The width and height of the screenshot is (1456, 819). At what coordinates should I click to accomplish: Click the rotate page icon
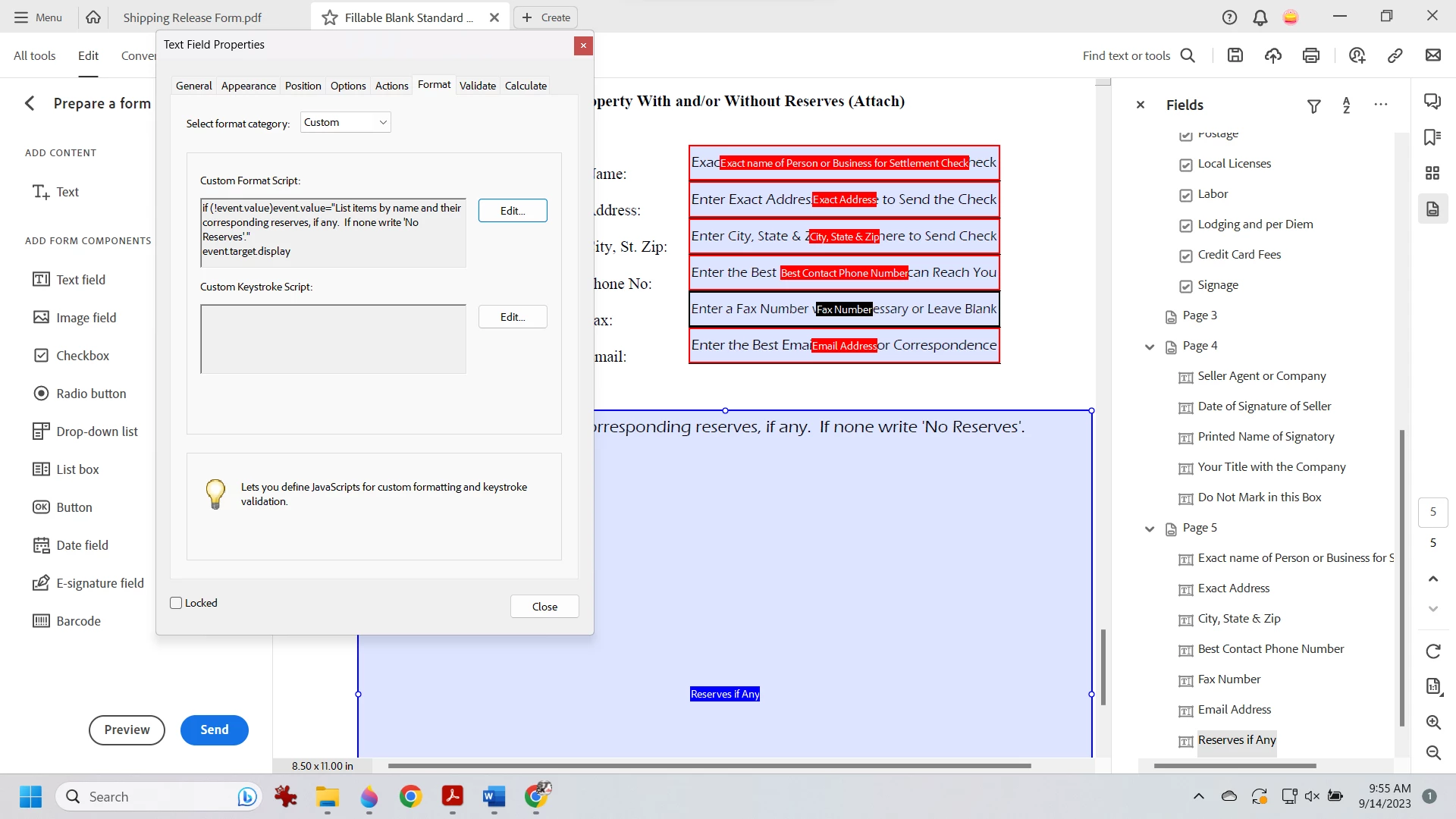1433,651
